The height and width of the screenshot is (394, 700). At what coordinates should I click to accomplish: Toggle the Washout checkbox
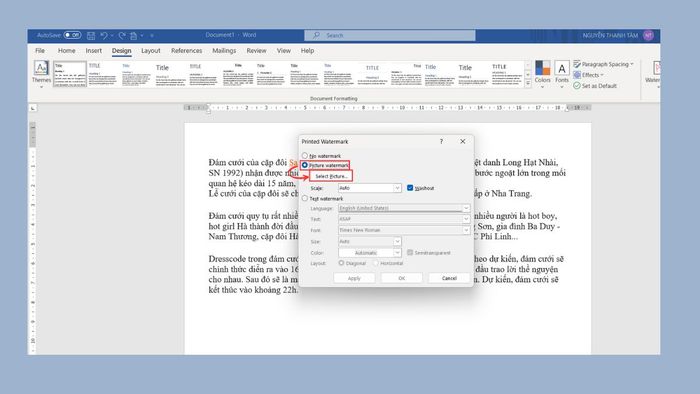pos(410,188)
